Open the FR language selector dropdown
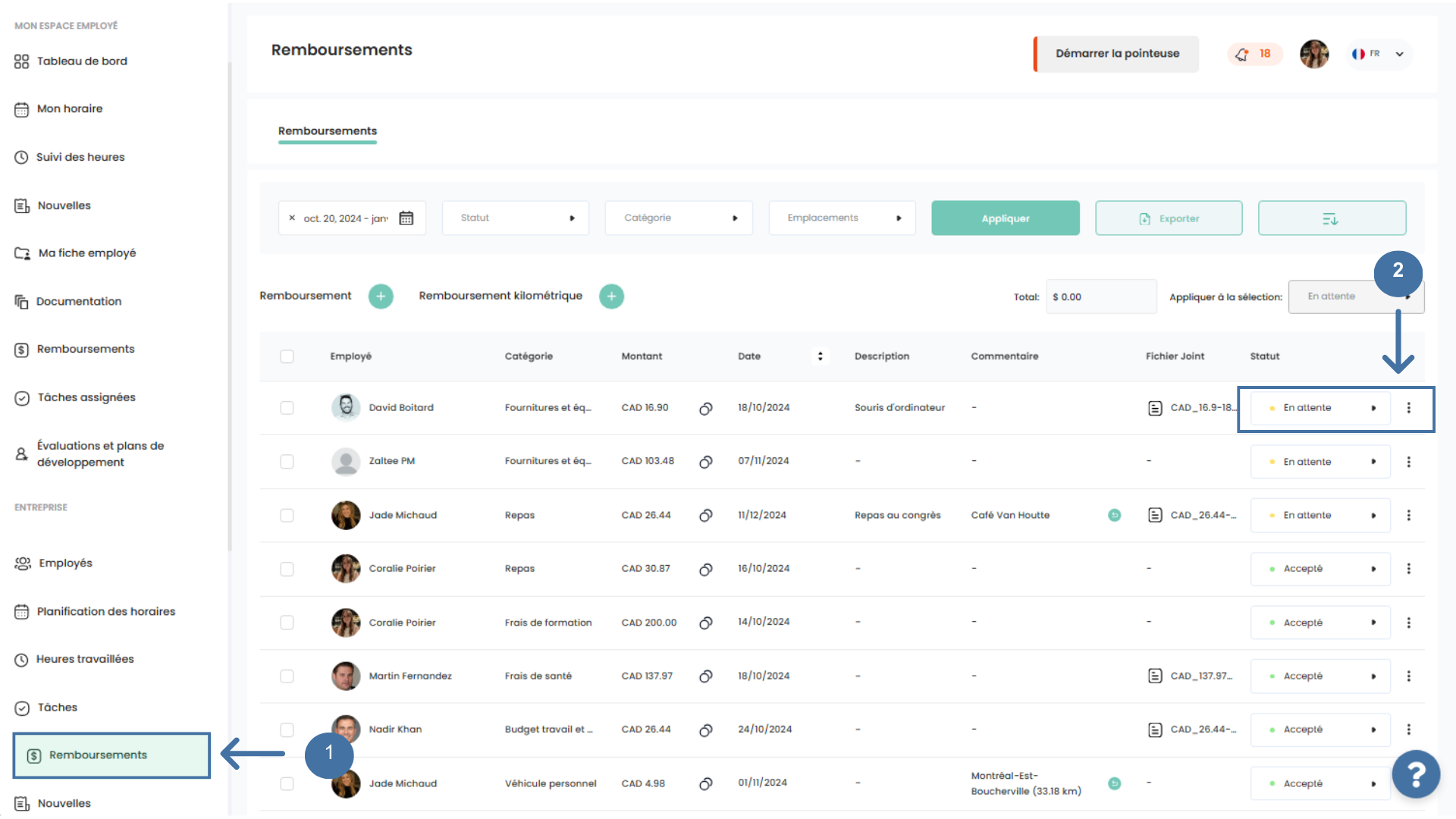 (x=1379, y=54)
